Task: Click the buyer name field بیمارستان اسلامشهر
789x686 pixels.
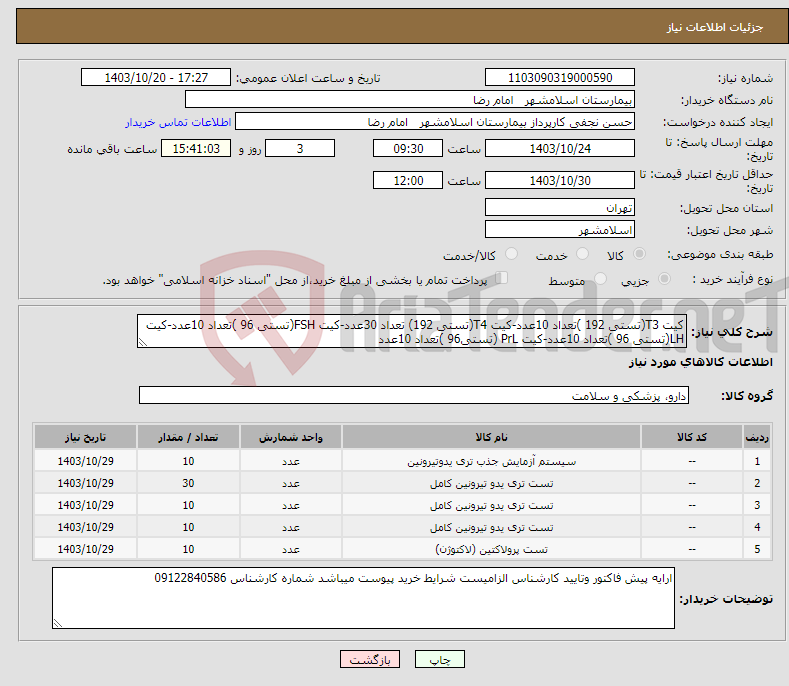Action: [x=410, y=100]
